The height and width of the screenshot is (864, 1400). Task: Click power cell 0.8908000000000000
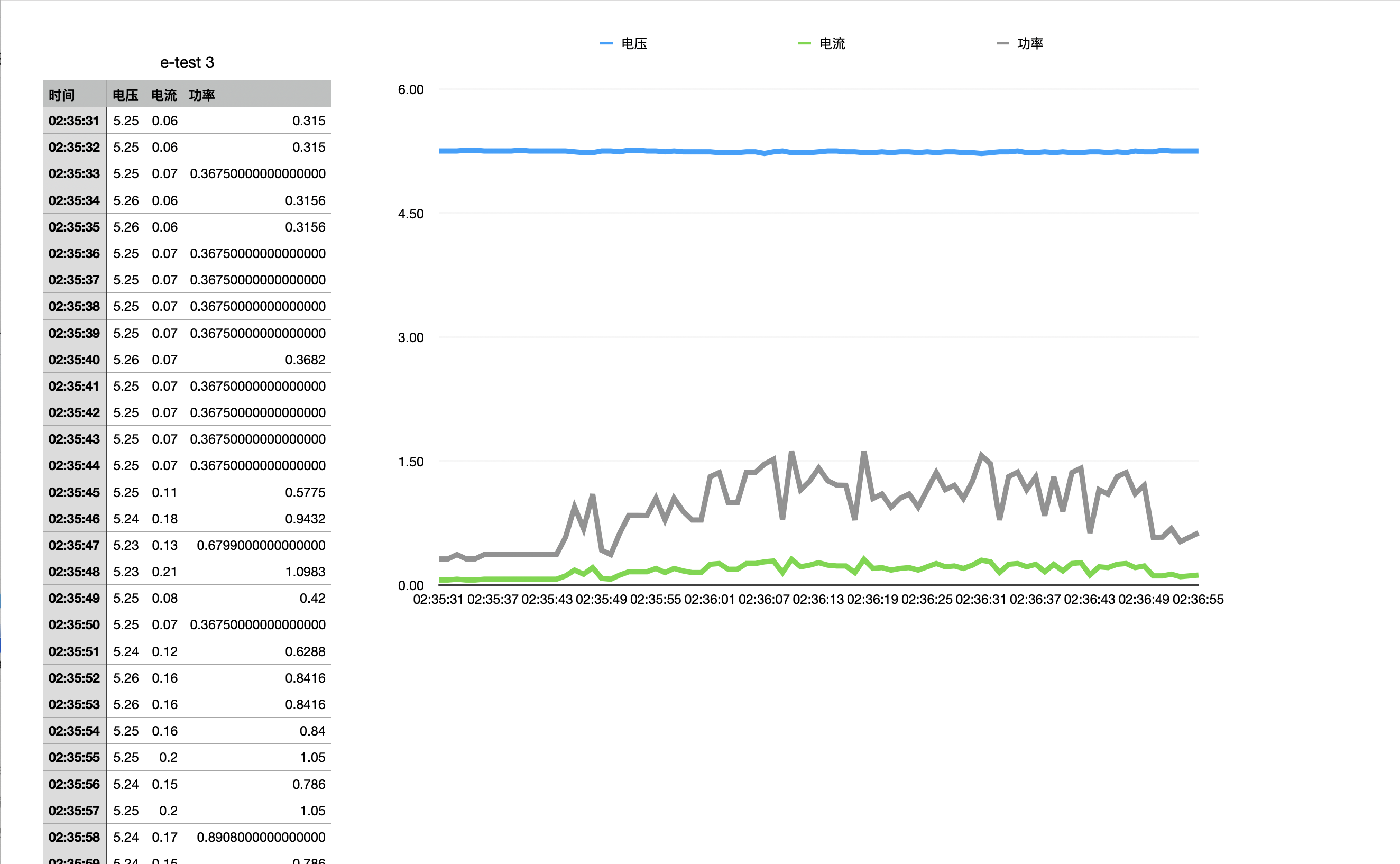257,837
